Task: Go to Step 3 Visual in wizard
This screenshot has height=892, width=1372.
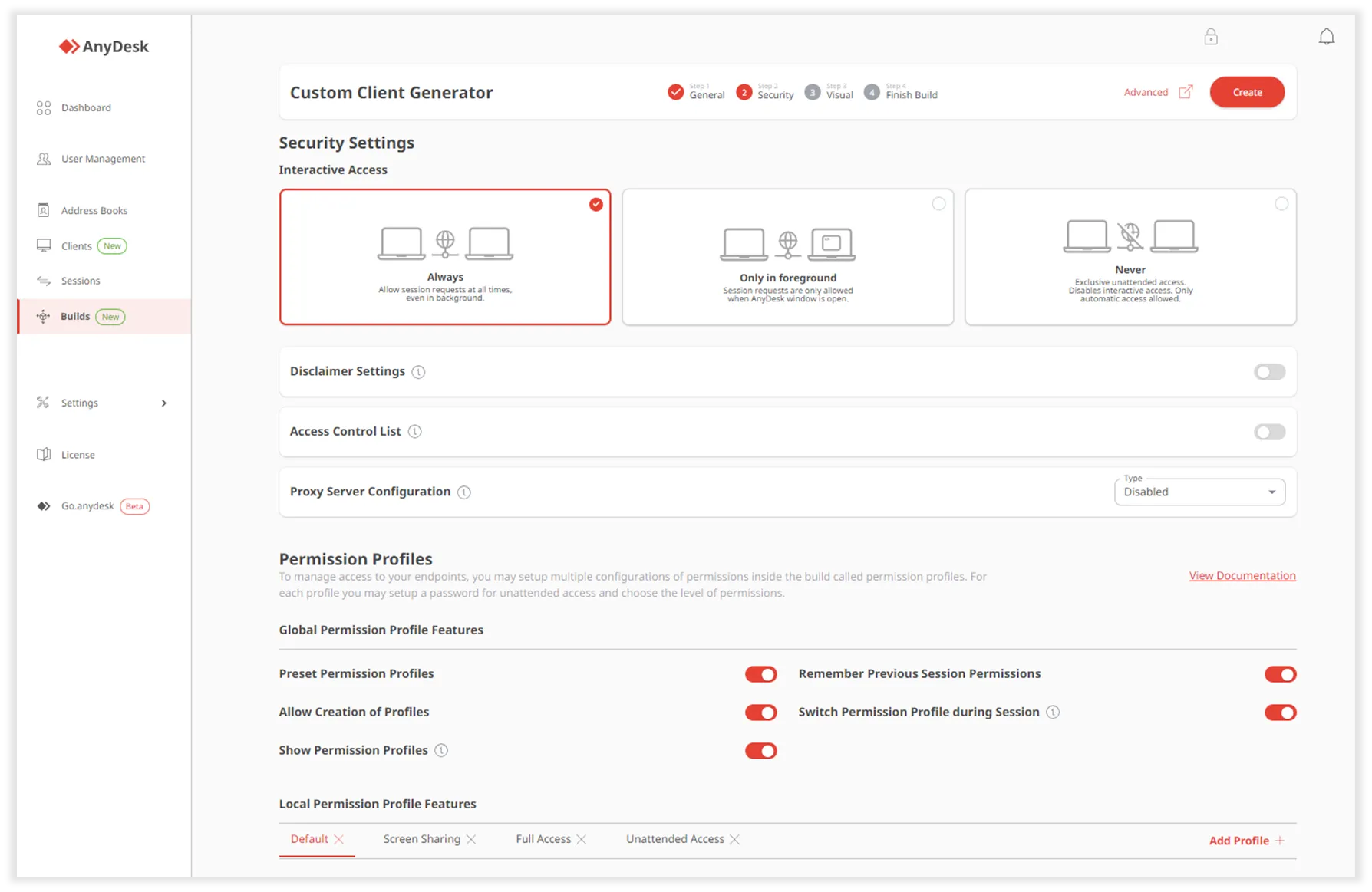Action: 829,93
